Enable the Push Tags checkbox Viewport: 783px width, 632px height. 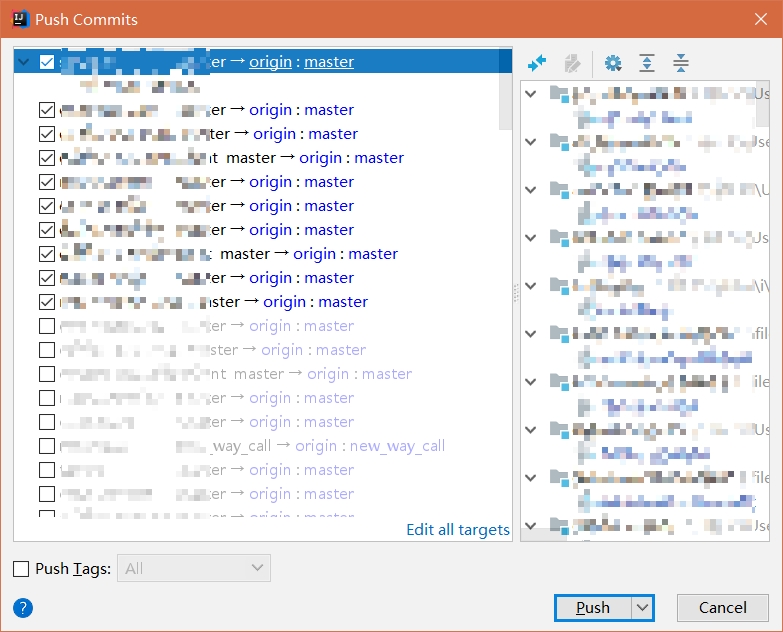22,569
